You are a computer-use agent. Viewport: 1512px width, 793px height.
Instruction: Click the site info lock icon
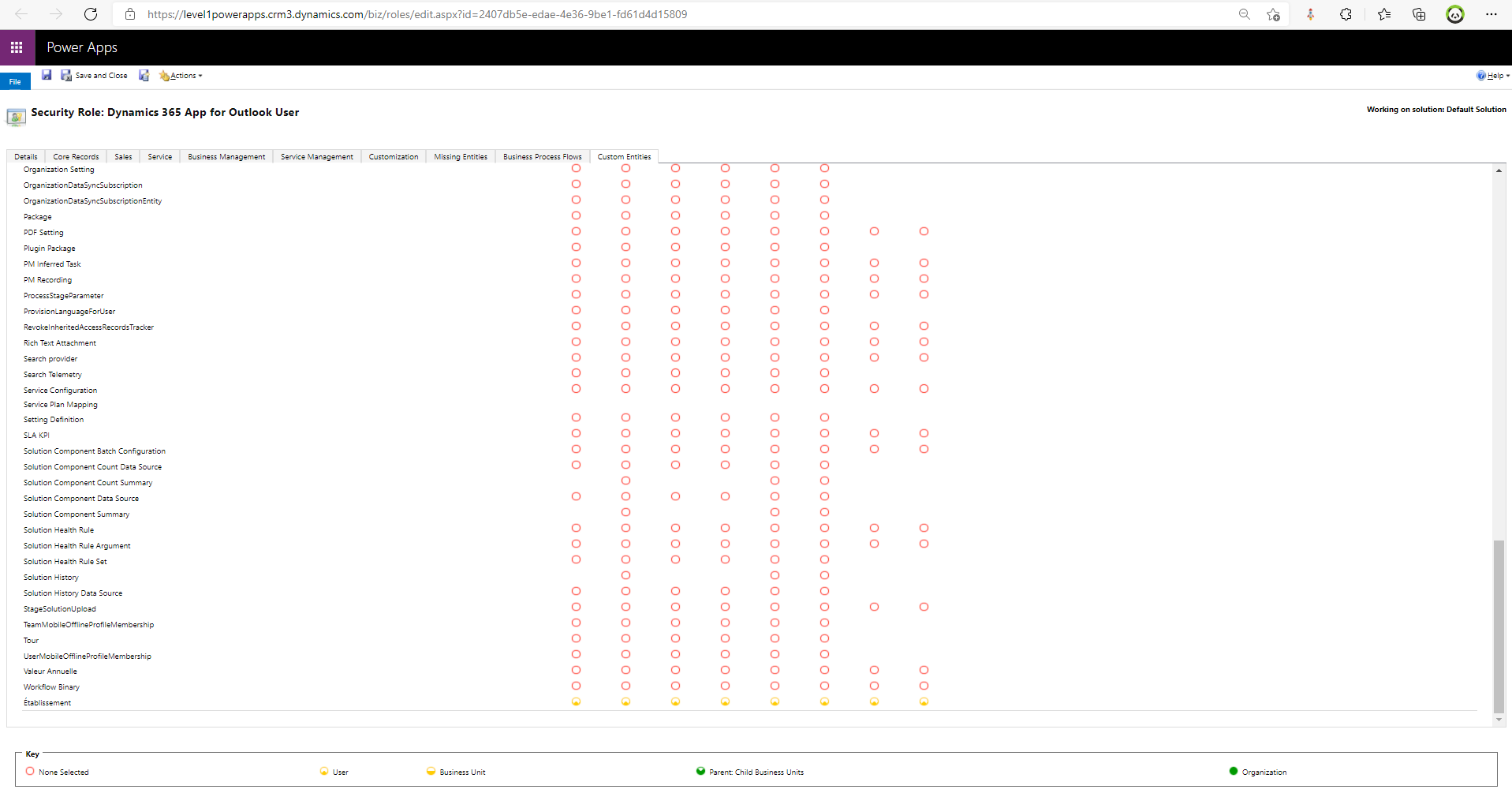pyautogui.click(x=130, y=14)
